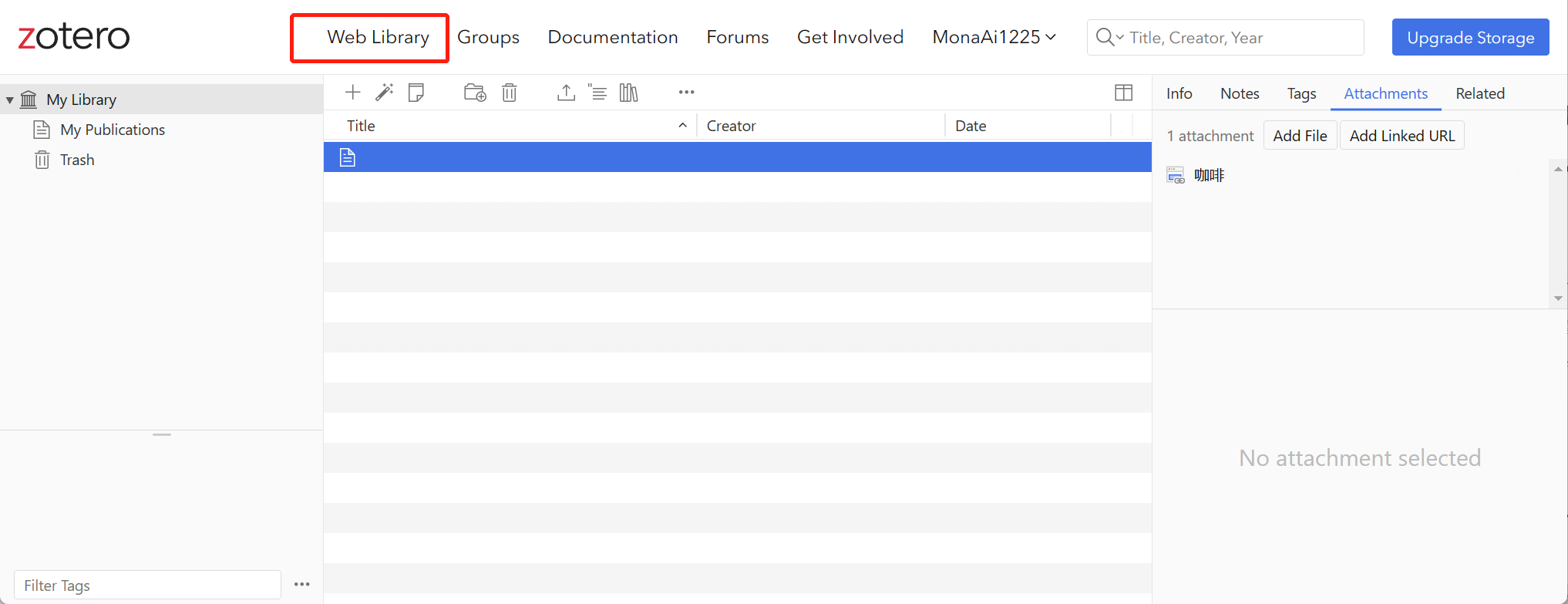Click the Add Linked URL button
1568x604 pixels.
pyautogui.click(x=1401, y=136)
